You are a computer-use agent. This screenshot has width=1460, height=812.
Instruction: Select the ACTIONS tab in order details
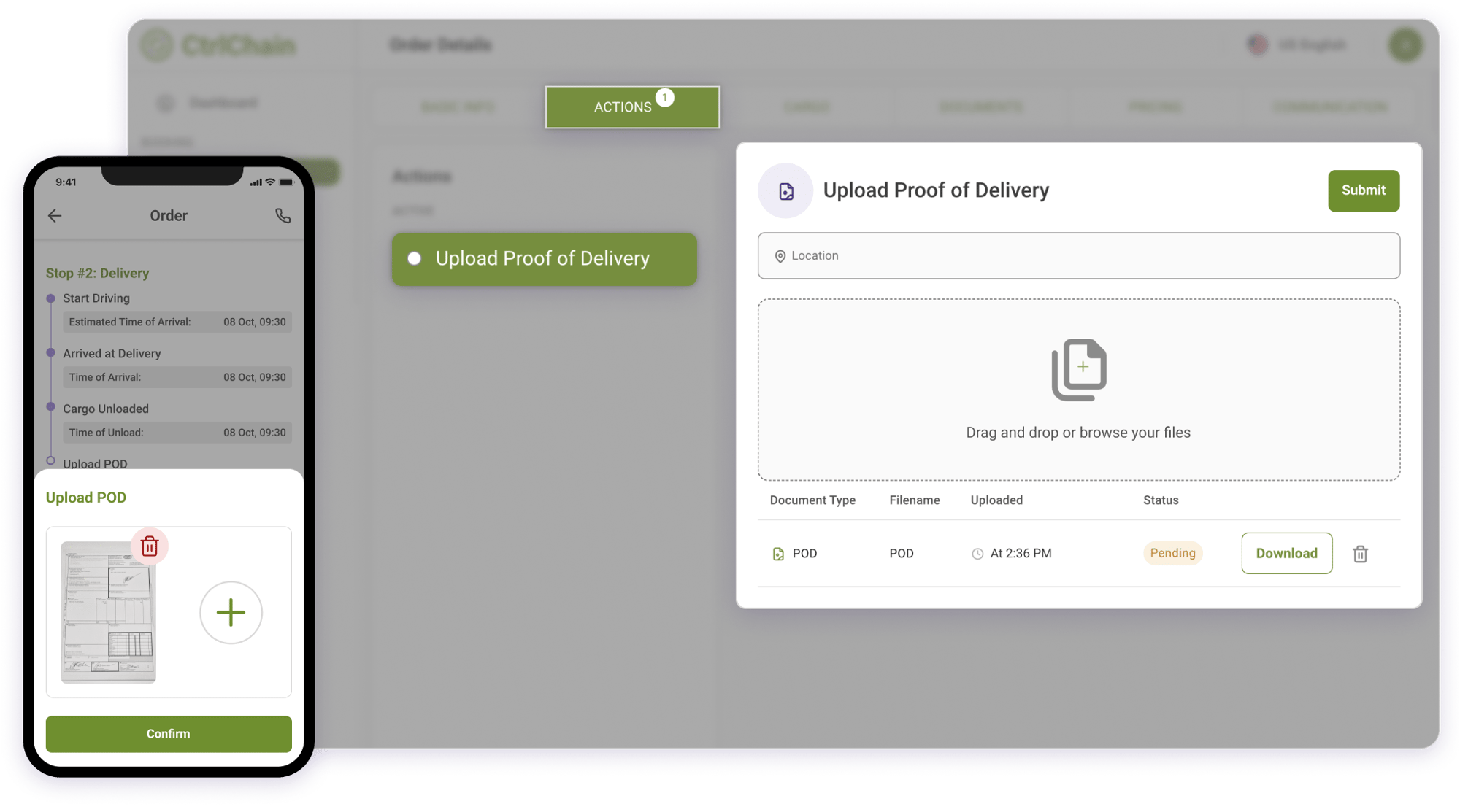[632, 107]
